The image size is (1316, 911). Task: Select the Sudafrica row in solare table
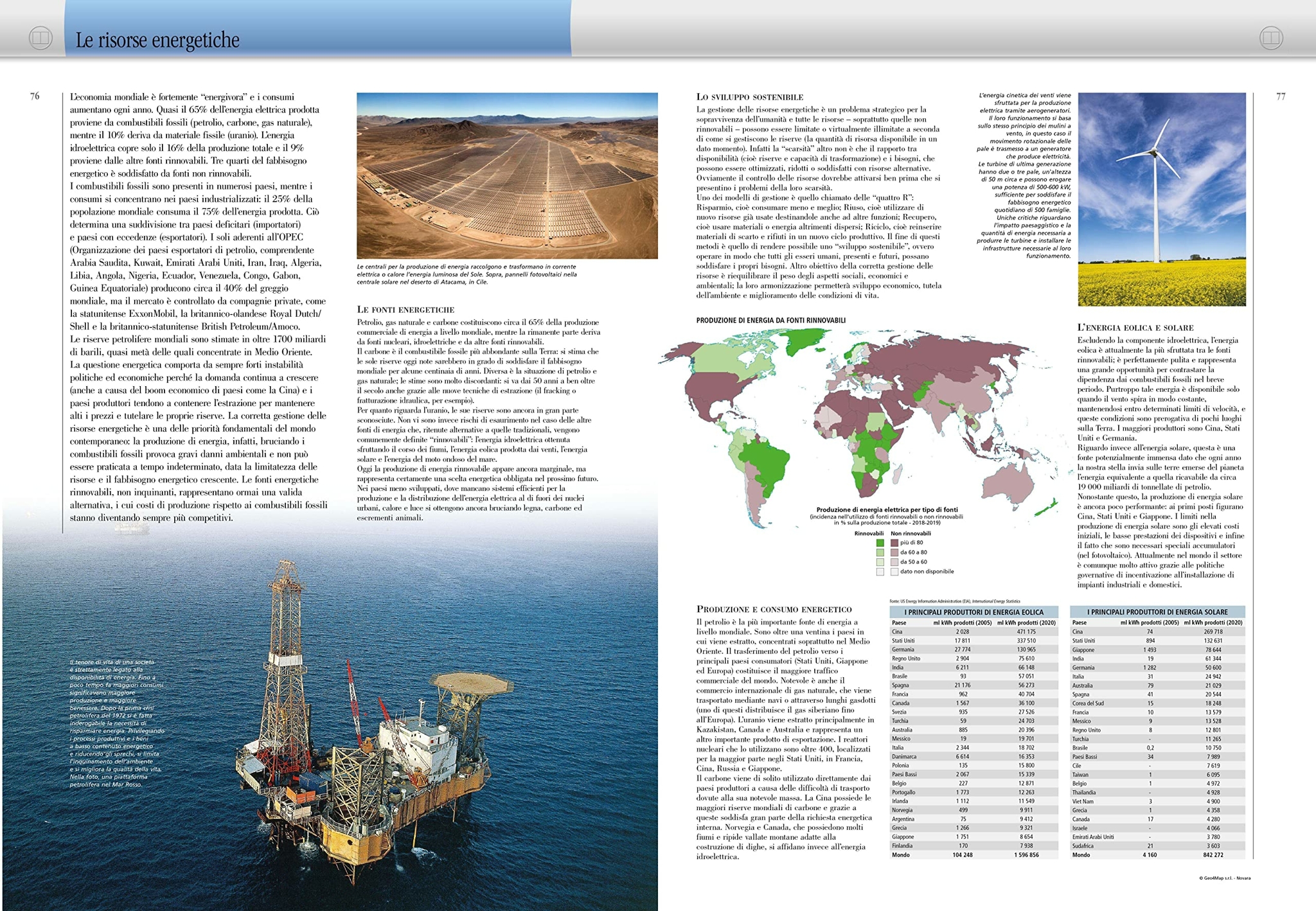[x=1157, y=846]
